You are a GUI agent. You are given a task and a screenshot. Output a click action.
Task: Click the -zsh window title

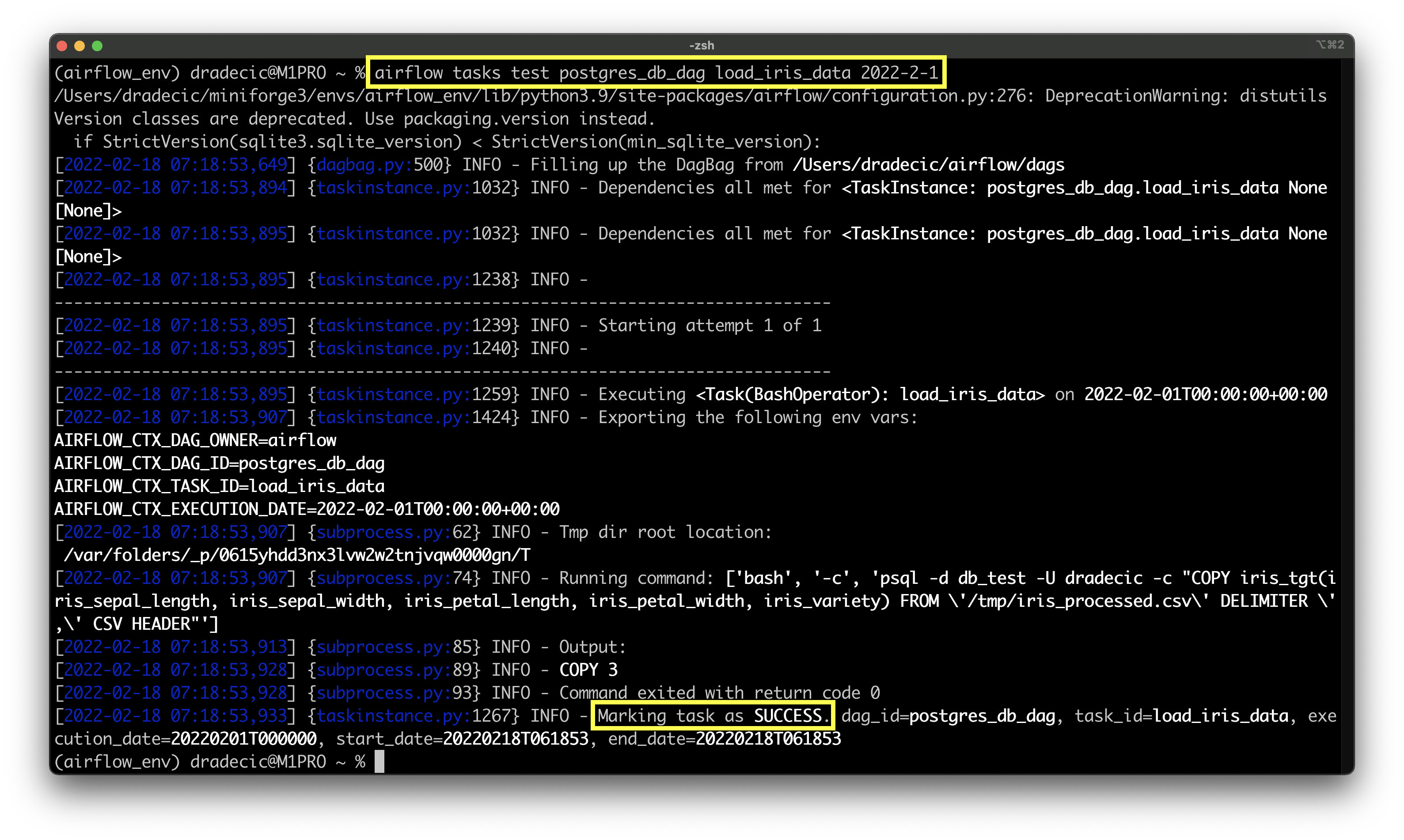tap(702, 46)
